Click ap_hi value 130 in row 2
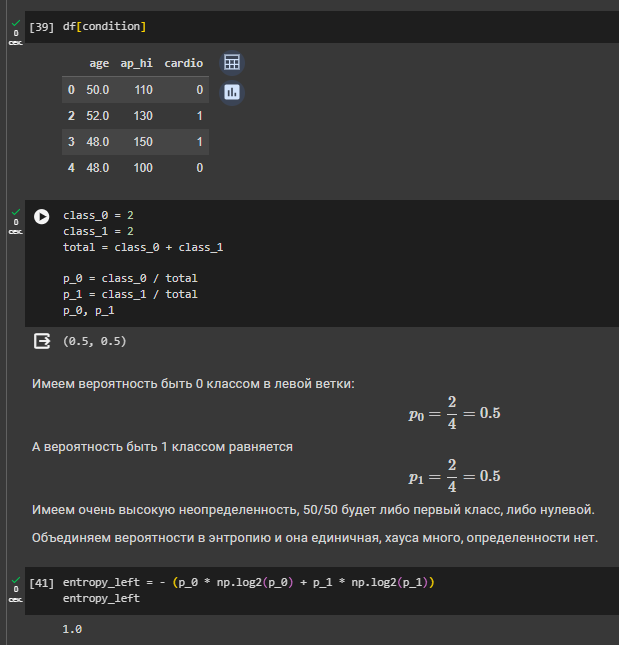This screenshot has height=645, width=619. [x=143, y=116]
